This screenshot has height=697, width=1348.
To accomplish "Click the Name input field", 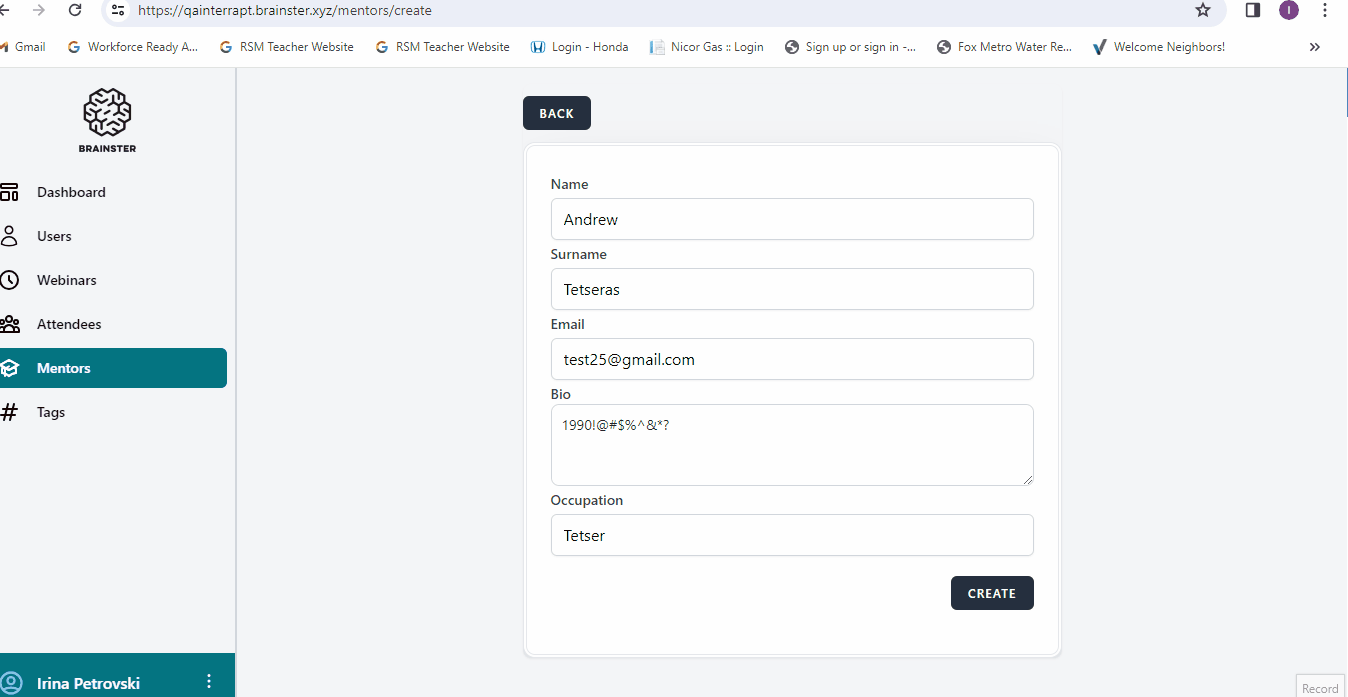I will [791, 219].
